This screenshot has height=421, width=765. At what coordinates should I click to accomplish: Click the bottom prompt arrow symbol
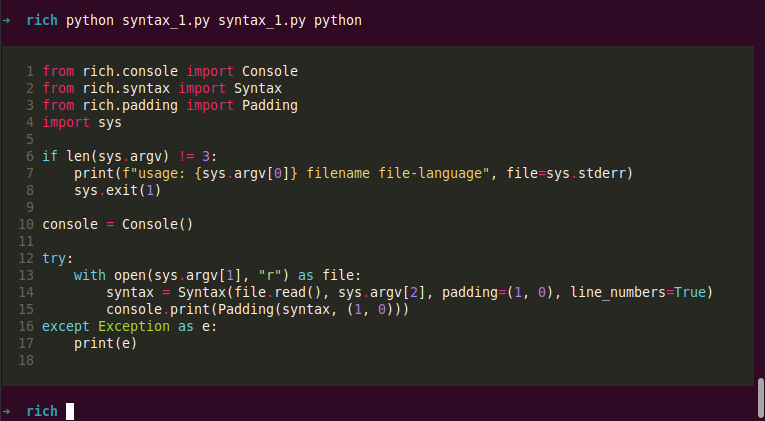pos(6,411)
